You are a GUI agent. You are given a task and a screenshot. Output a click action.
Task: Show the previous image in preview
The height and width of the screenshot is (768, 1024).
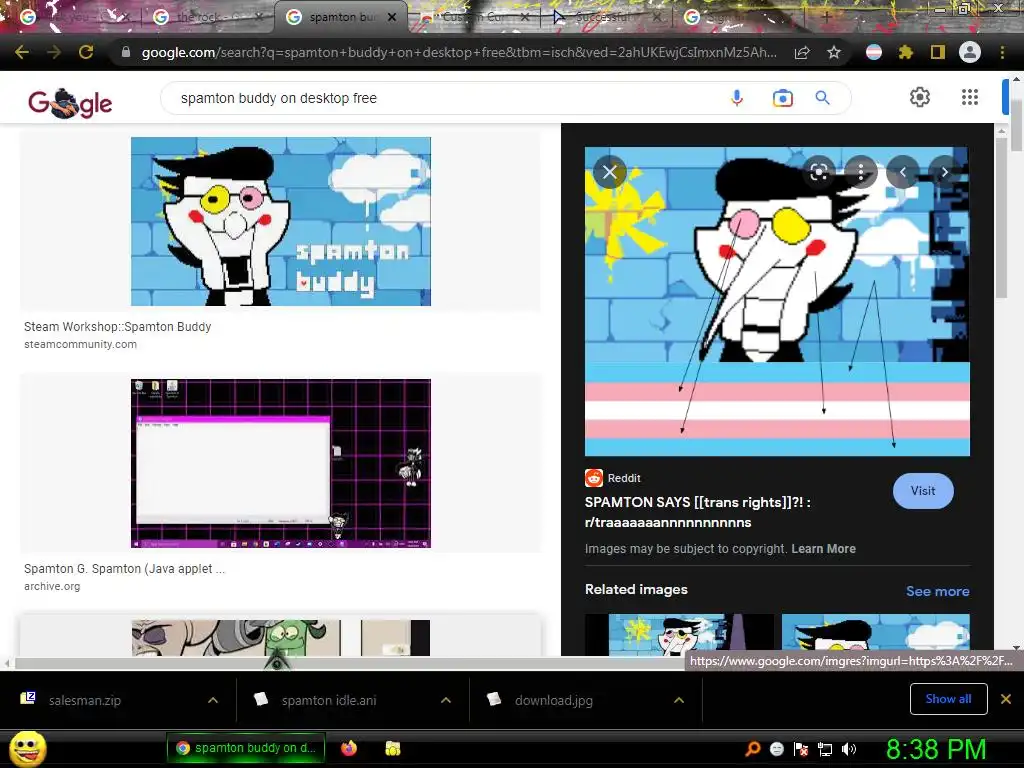(903, 172)
